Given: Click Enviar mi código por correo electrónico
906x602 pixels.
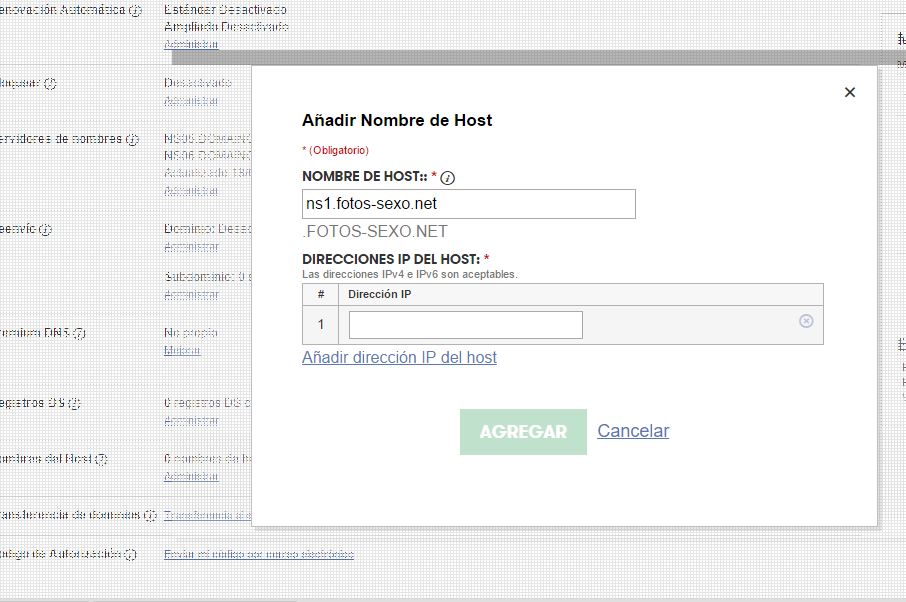Looking at the screenshot, I should [x=258, y=554].
